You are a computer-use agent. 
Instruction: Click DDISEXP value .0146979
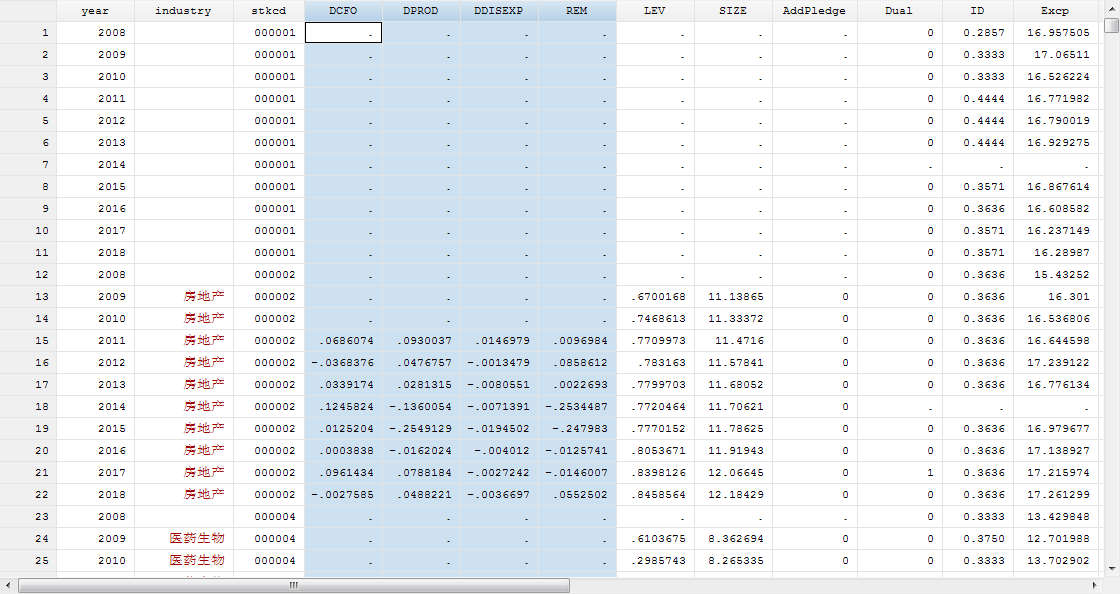click(x=502, y=341)
